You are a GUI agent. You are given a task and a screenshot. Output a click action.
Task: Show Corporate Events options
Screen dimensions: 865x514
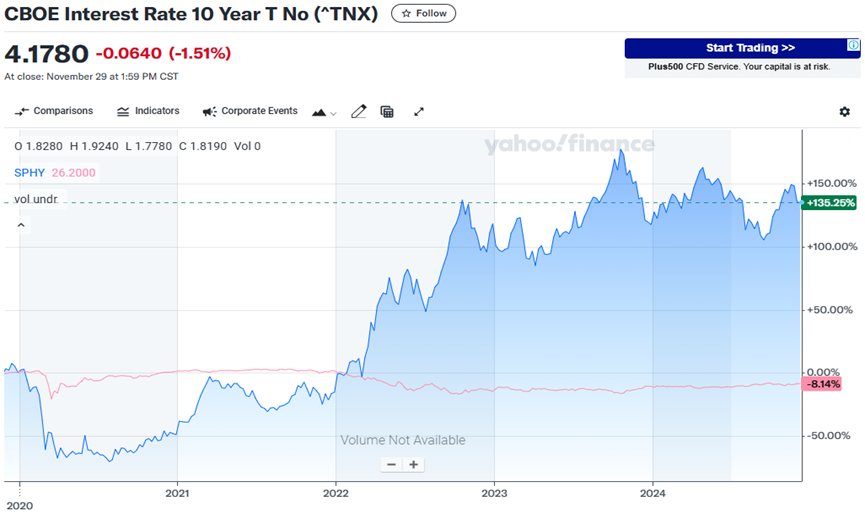coord(250,111)
